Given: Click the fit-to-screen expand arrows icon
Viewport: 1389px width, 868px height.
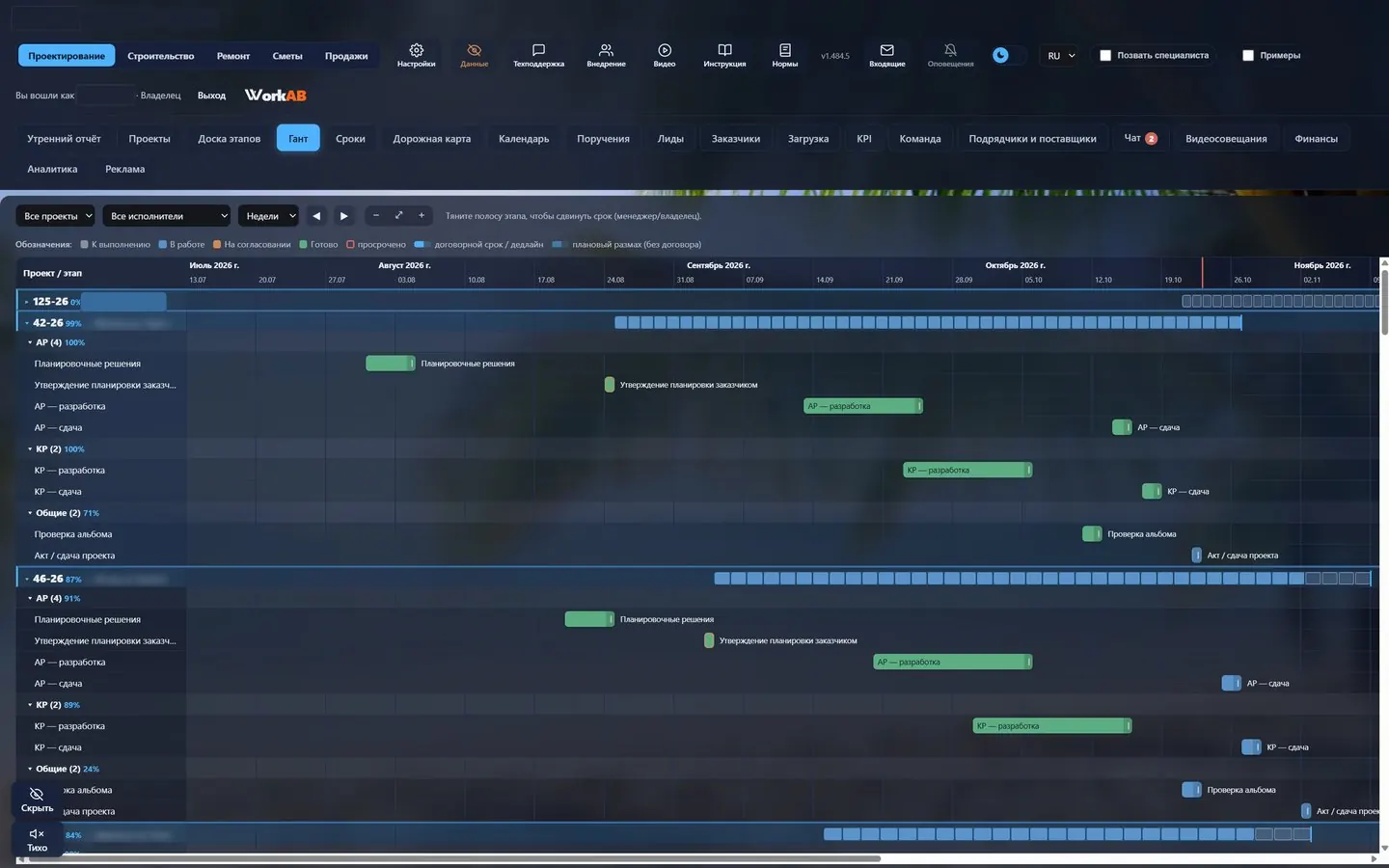Looking at the screenshot, I should click(x=398, y=215).
